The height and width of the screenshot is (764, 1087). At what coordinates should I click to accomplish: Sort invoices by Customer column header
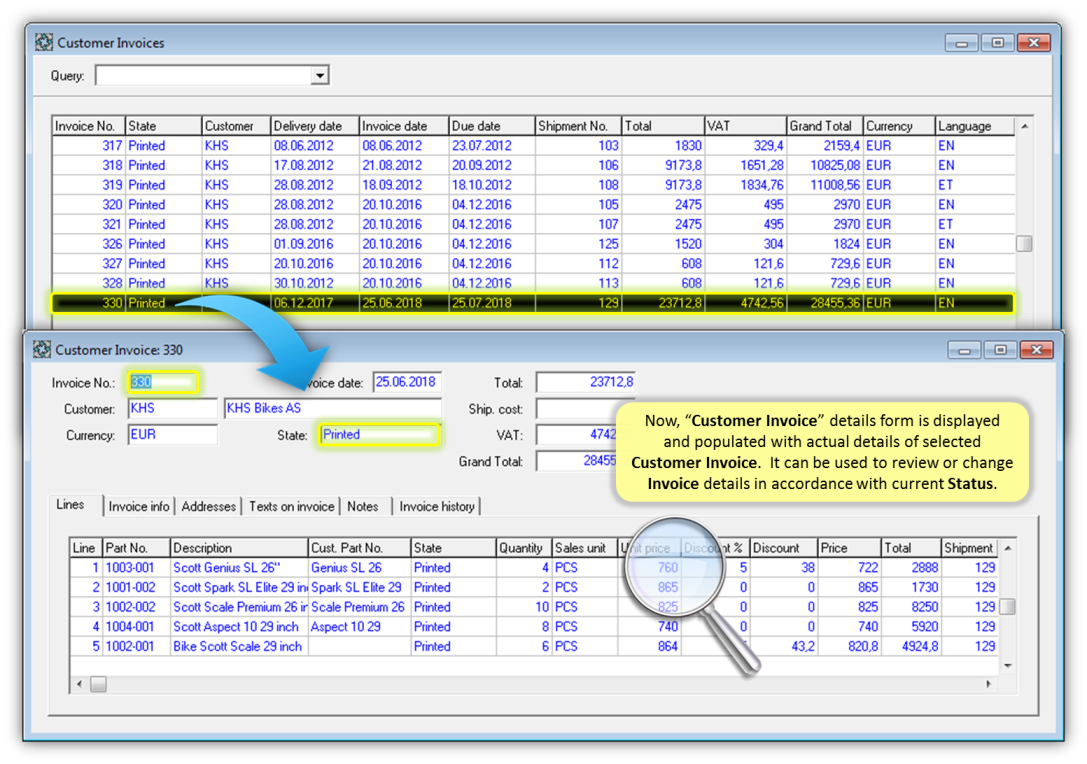pos(236,126)
